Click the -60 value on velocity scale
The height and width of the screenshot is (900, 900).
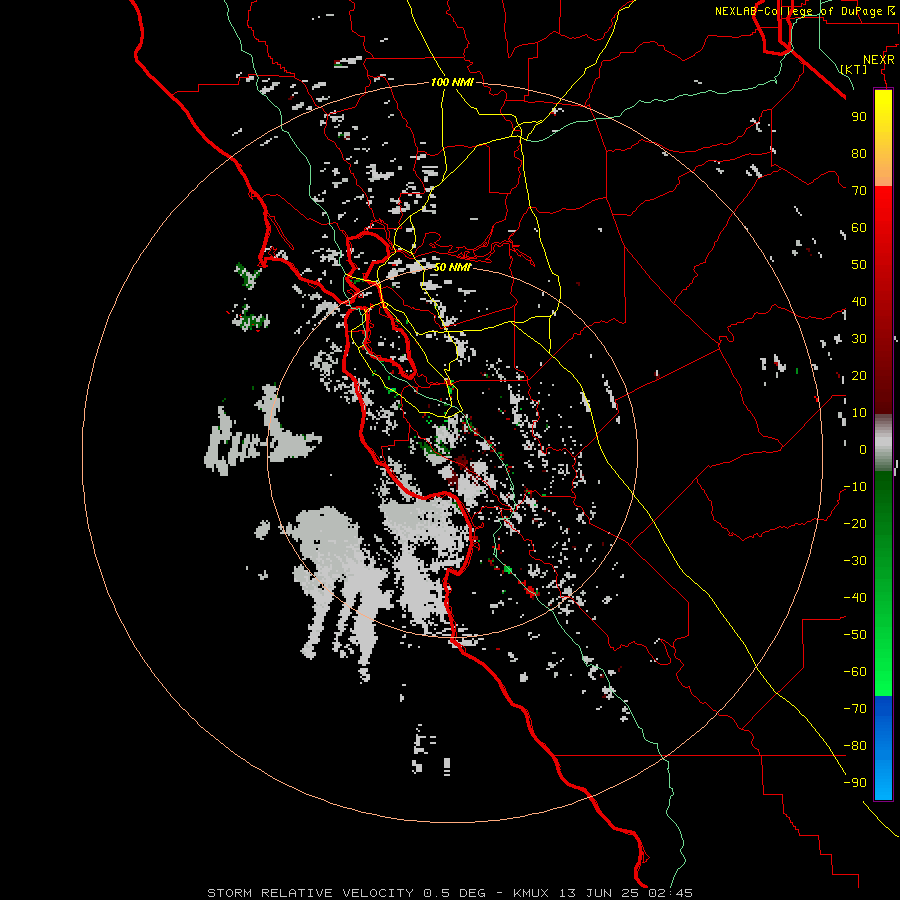855,672
